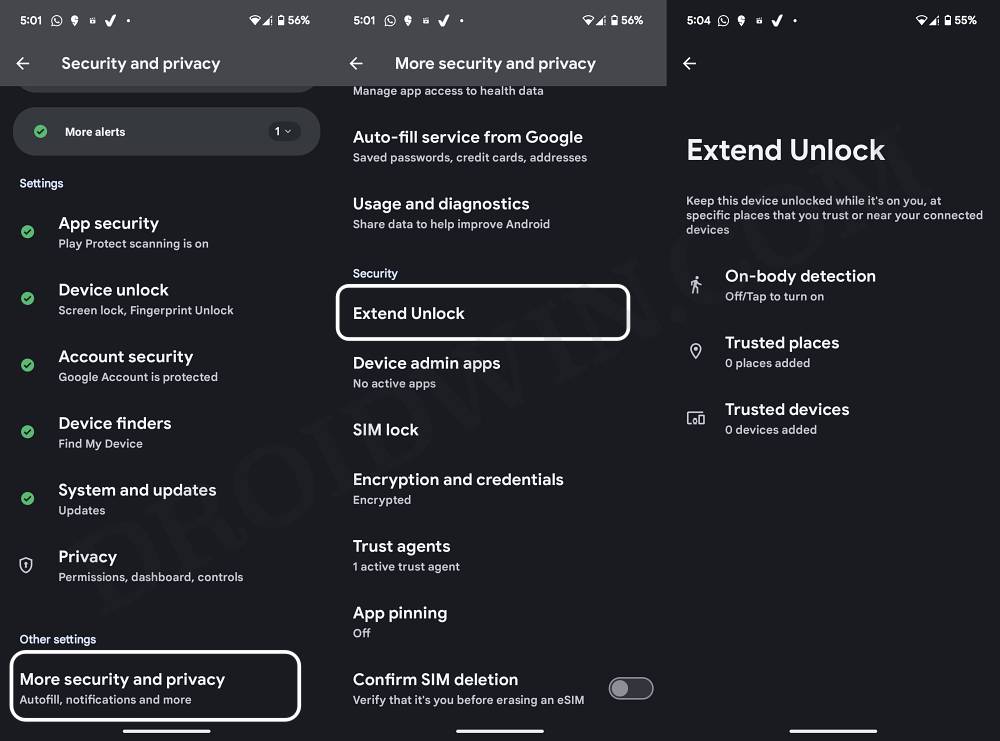Click the green checkmark beside App security

coord(26,231)
